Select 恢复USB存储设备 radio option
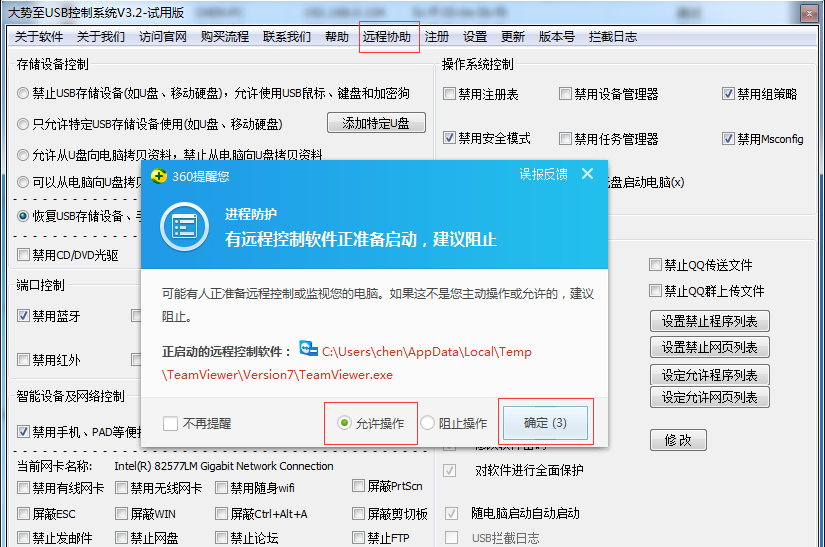The image size is (825, 547). click(x=23, y=216)
